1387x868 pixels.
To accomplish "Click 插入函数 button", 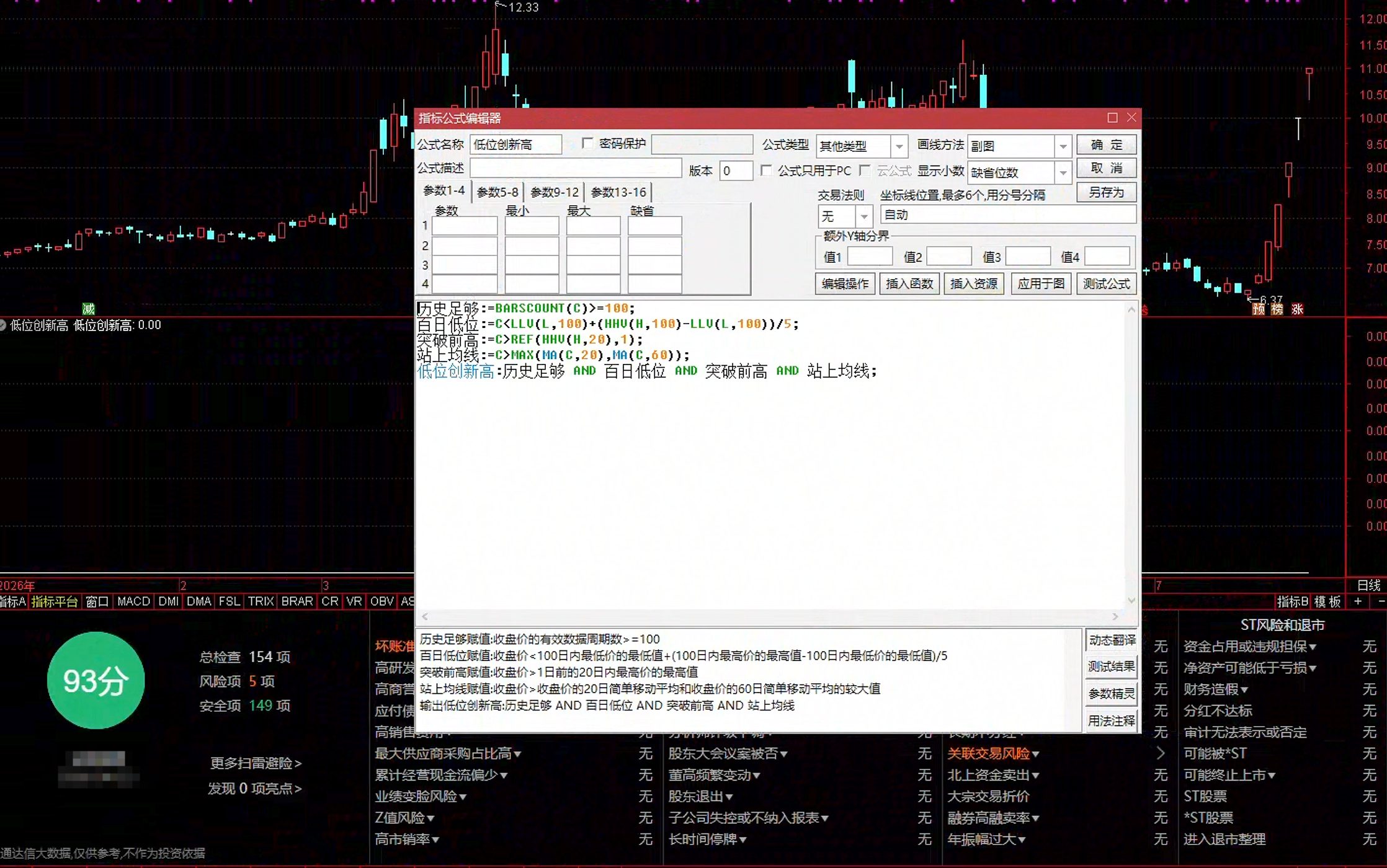I will point(909,284).
